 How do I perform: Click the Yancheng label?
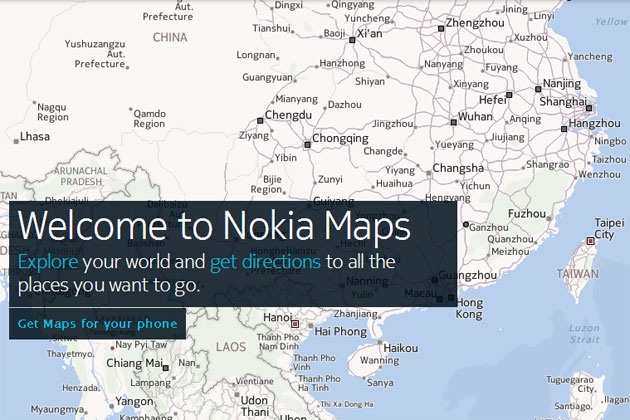click(590, 57)
